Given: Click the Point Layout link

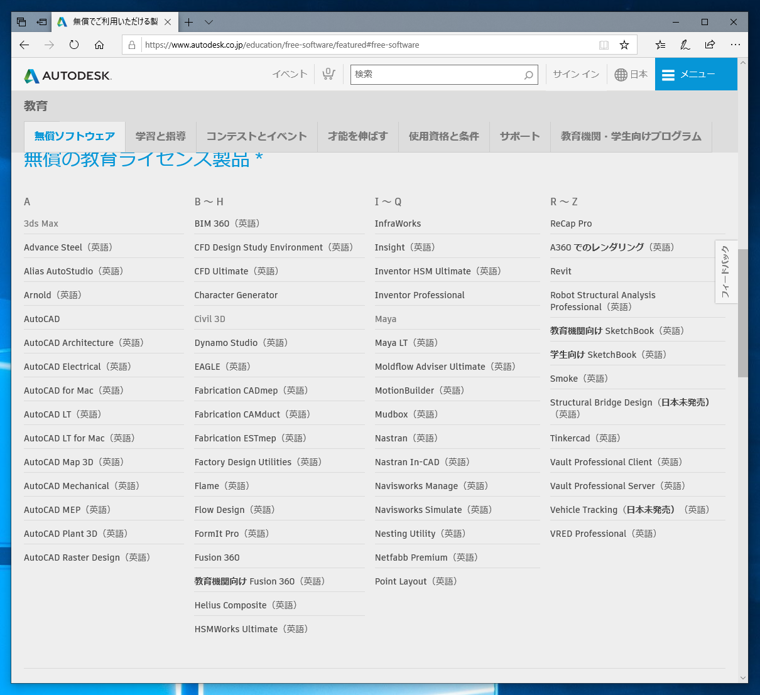Looking at the screenshot, I should click(x=416, y=581).
